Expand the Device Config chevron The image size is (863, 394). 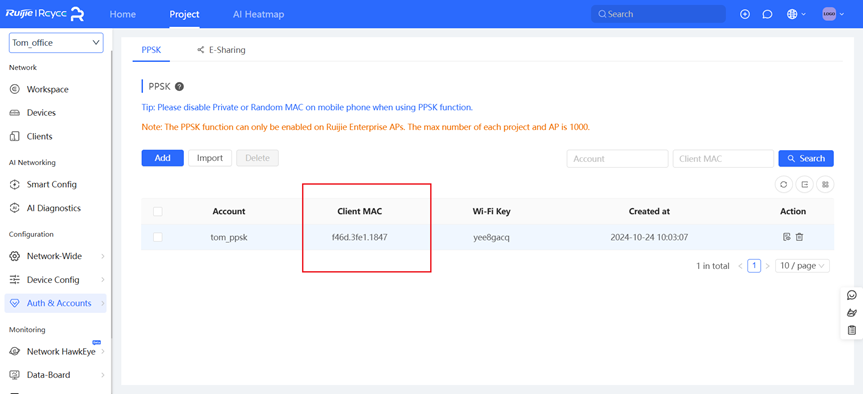[x=103, y=280]
